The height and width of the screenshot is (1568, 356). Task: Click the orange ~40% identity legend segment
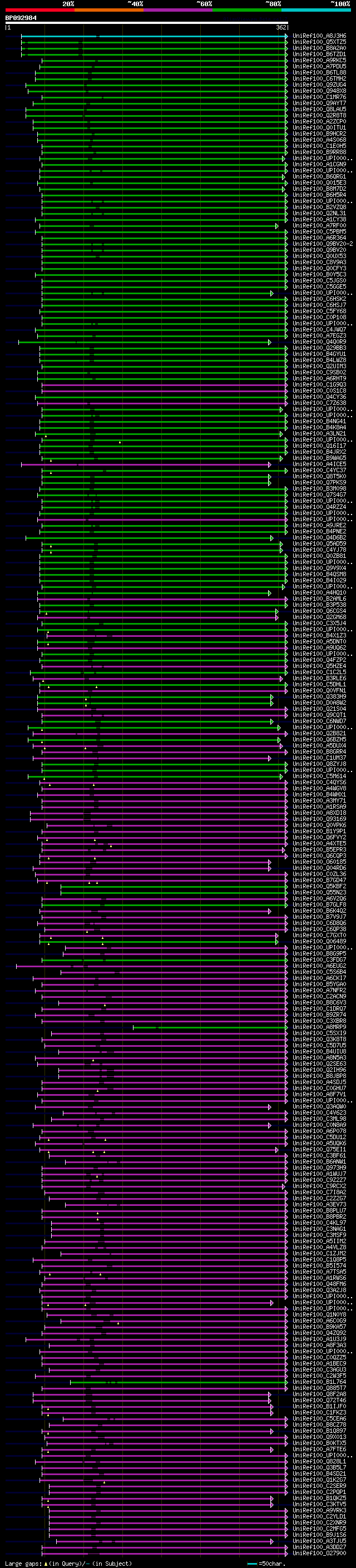coord(109,10)
